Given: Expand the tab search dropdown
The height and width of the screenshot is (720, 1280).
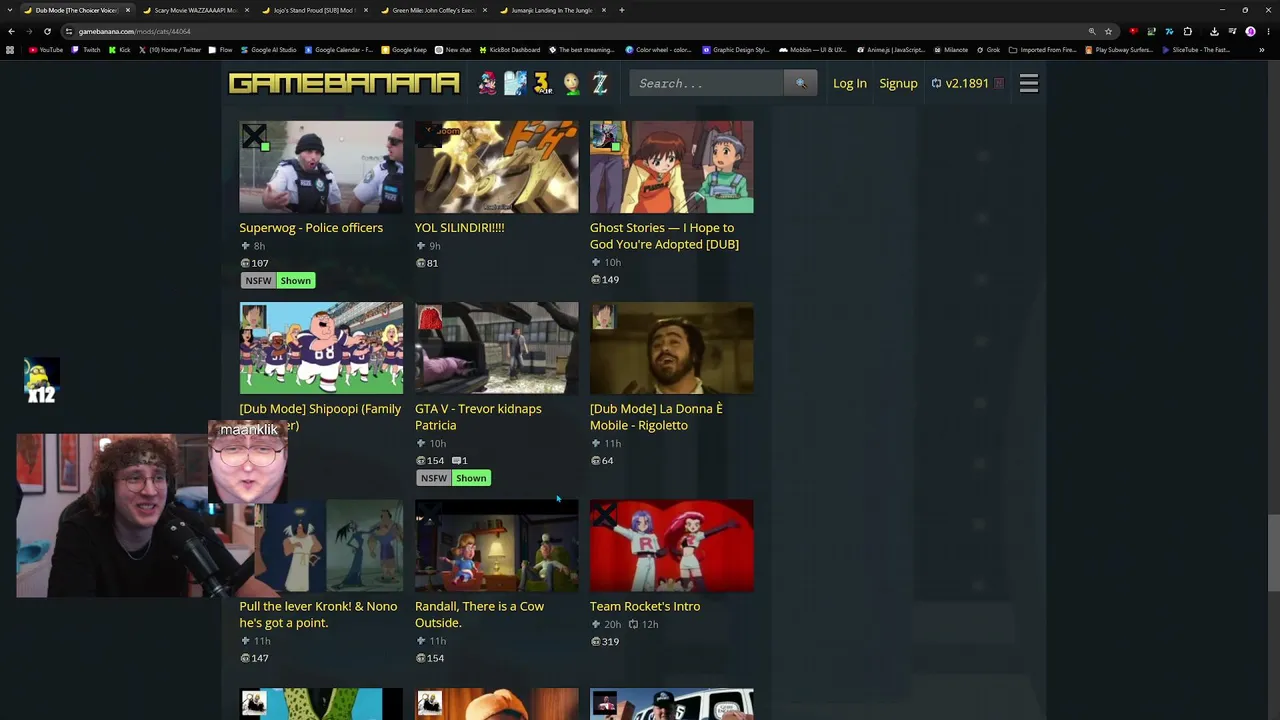Looking at the screenshot, I should [10, 10].
